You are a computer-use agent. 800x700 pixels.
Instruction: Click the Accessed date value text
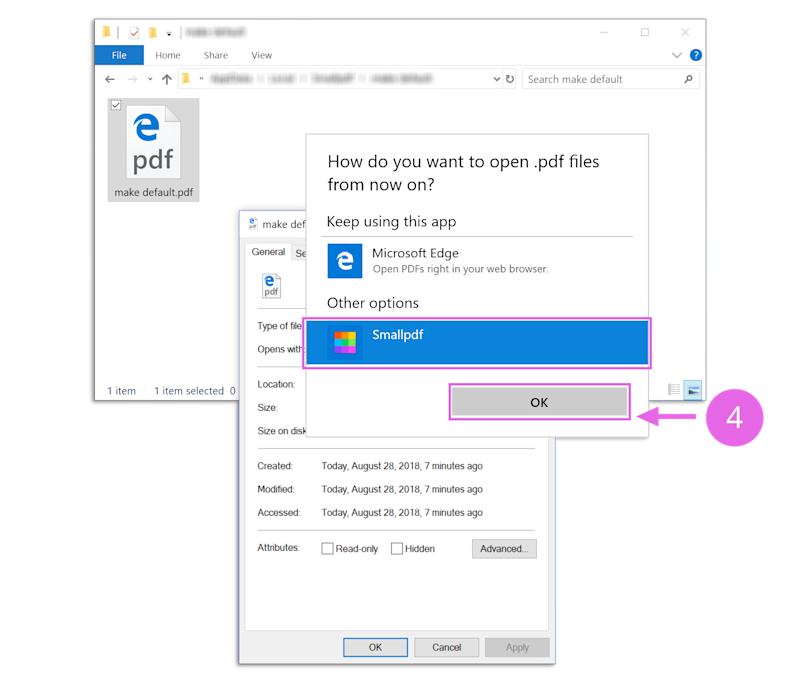coord(402,512)
